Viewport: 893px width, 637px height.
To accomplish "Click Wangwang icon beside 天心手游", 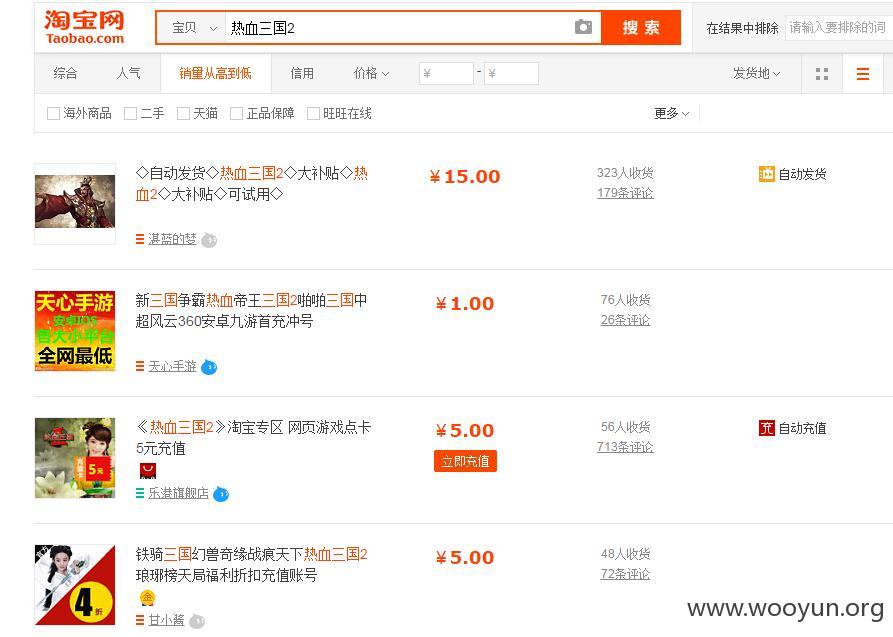I will tap(209, 367).
